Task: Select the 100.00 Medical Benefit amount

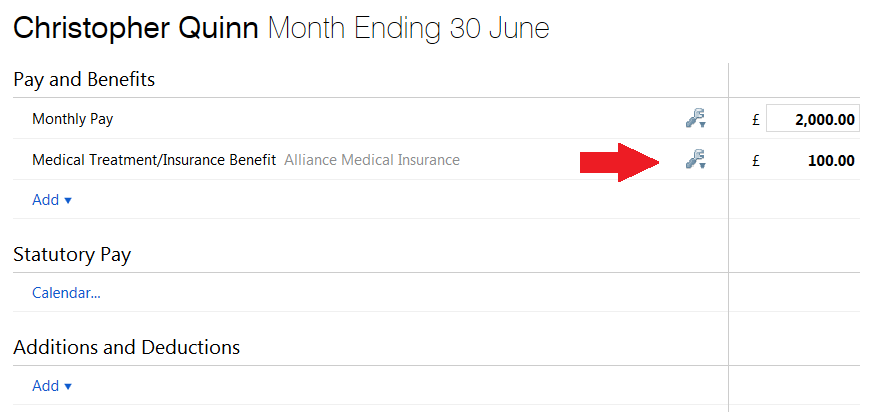Action: [x=831, y=161]
